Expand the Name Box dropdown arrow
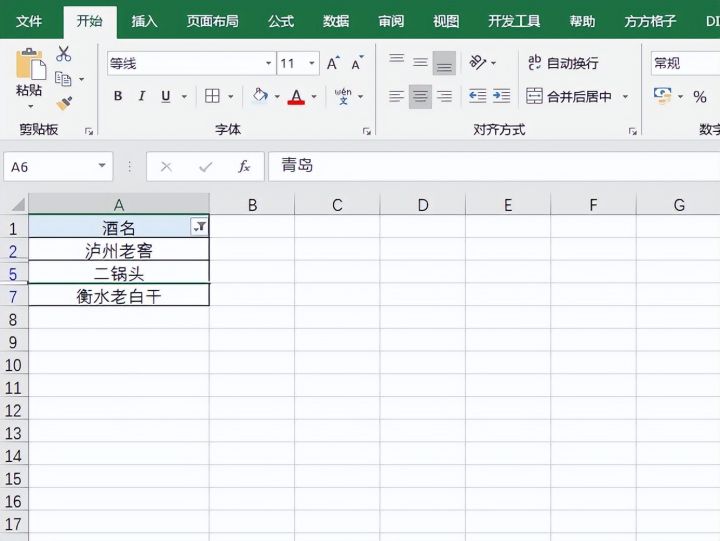The image size is (720, 541). point(102,166)
